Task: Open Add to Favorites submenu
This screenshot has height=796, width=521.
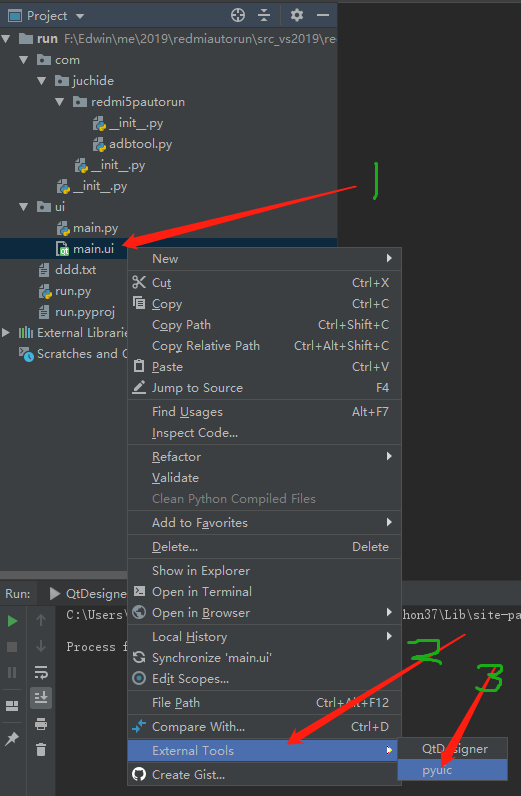Action: click(x=264, y=522)
